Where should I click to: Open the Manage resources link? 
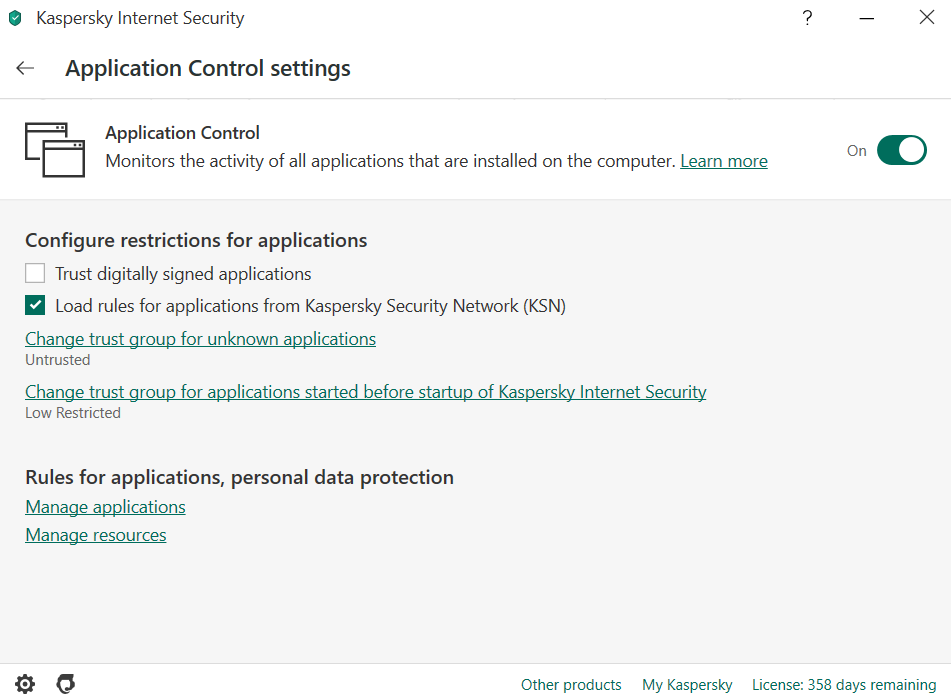point(96,535)
